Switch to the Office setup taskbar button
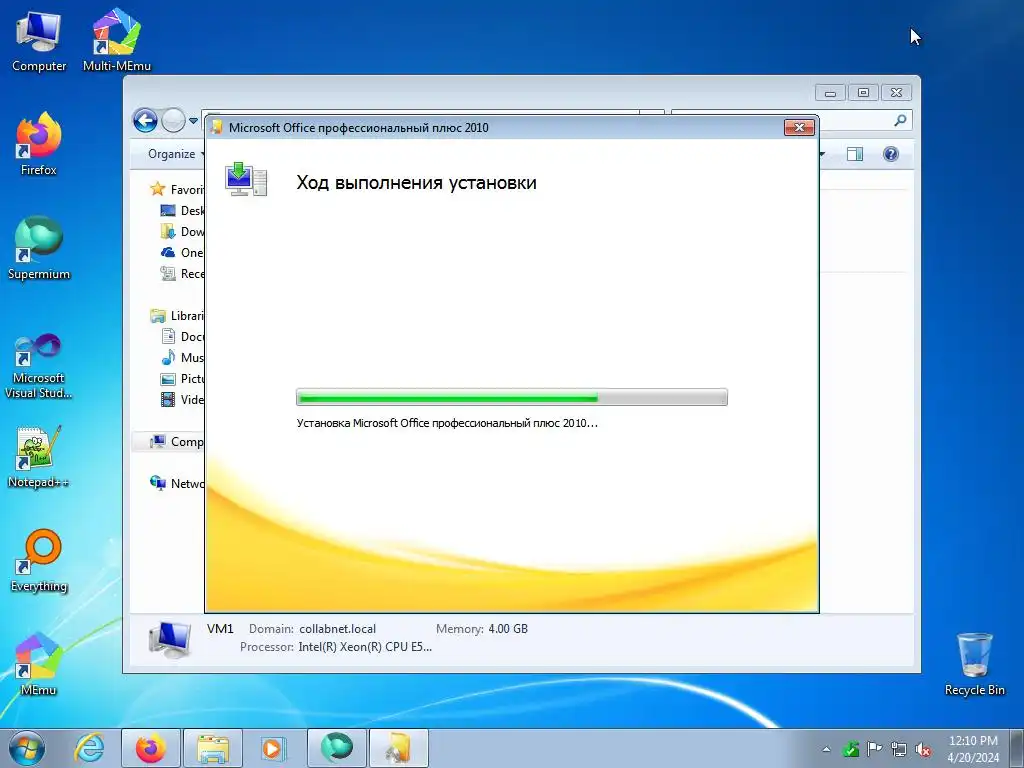 (x=398, y=748)
